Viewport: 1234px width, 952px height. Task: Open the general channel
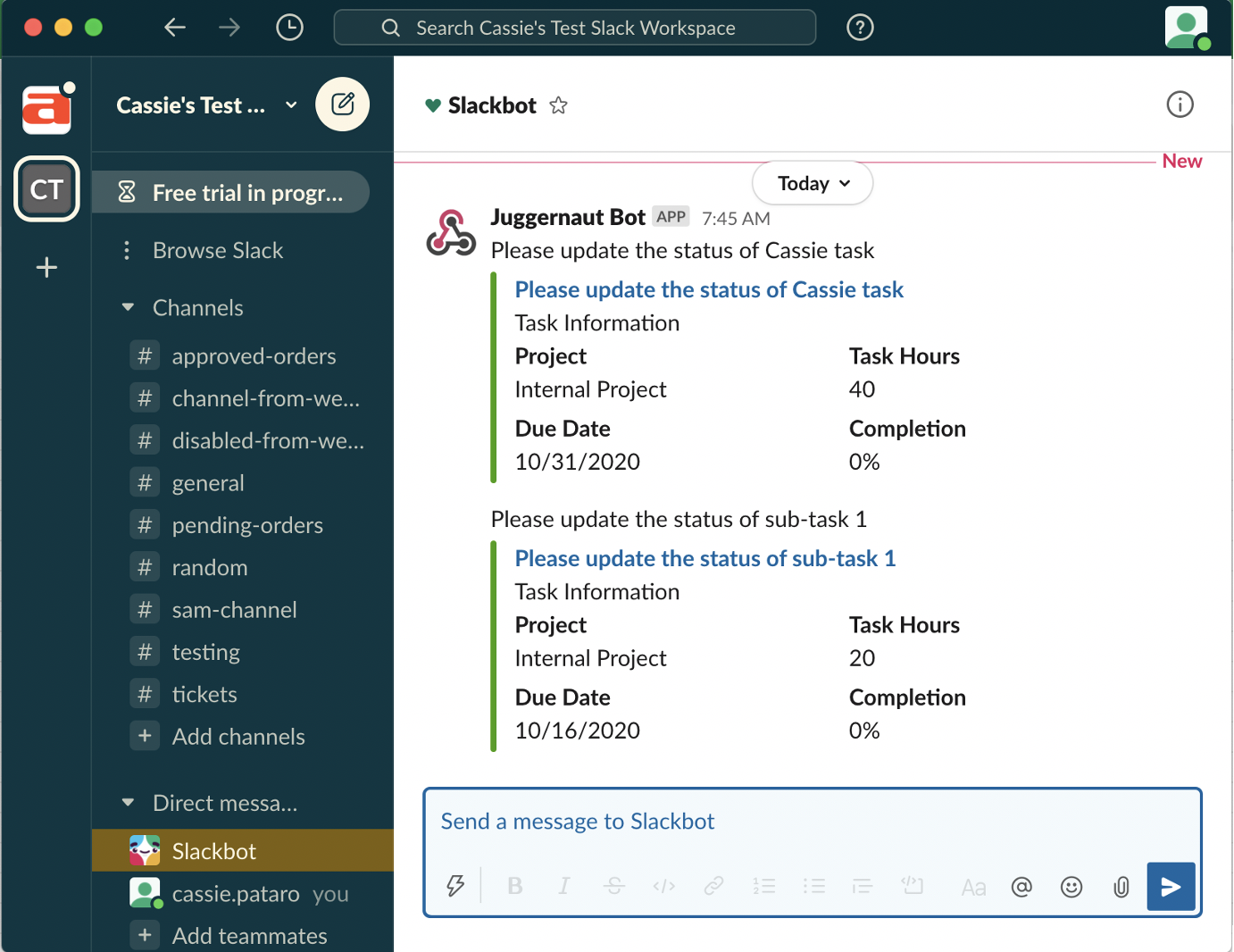pos(207,483)
